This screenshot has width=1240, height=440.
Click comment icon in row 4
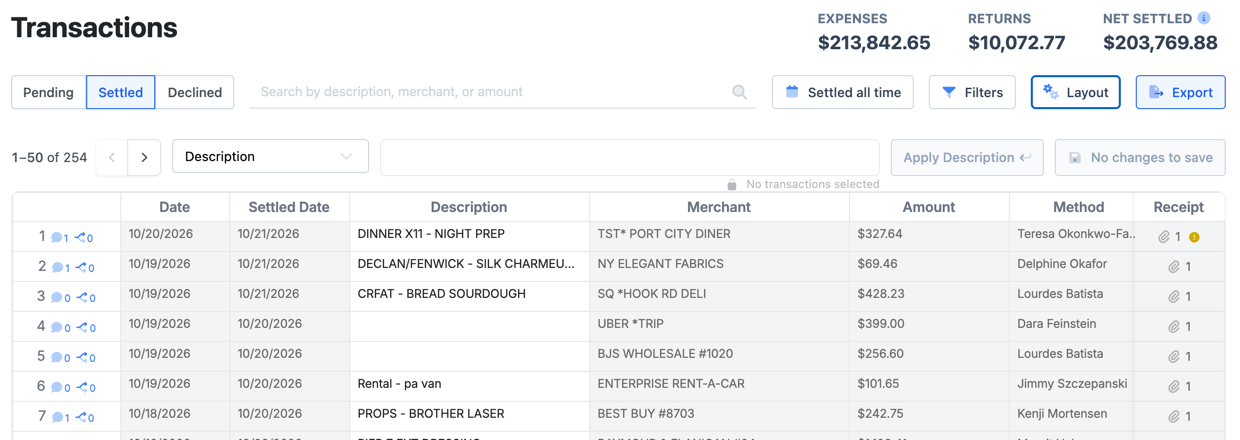57,328
